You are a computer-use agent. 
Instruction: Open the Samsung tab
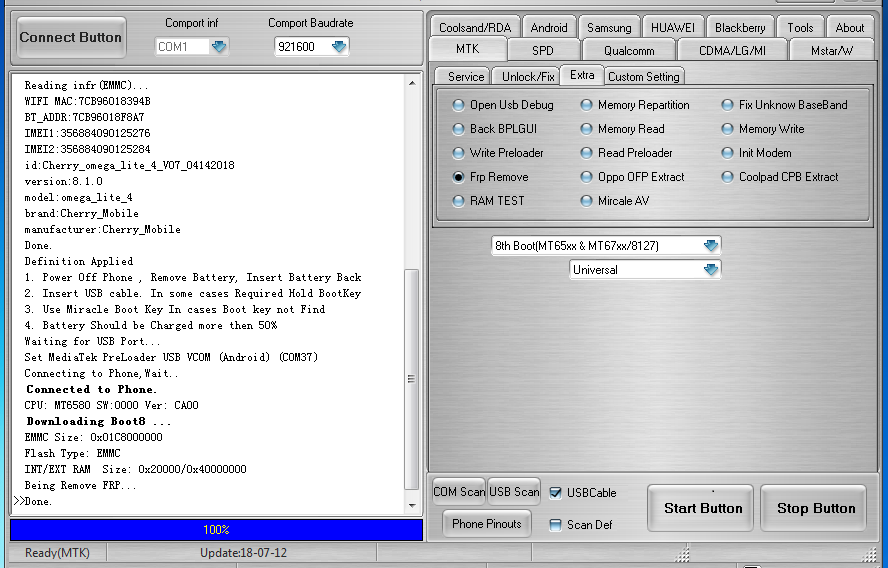[609, 28]
